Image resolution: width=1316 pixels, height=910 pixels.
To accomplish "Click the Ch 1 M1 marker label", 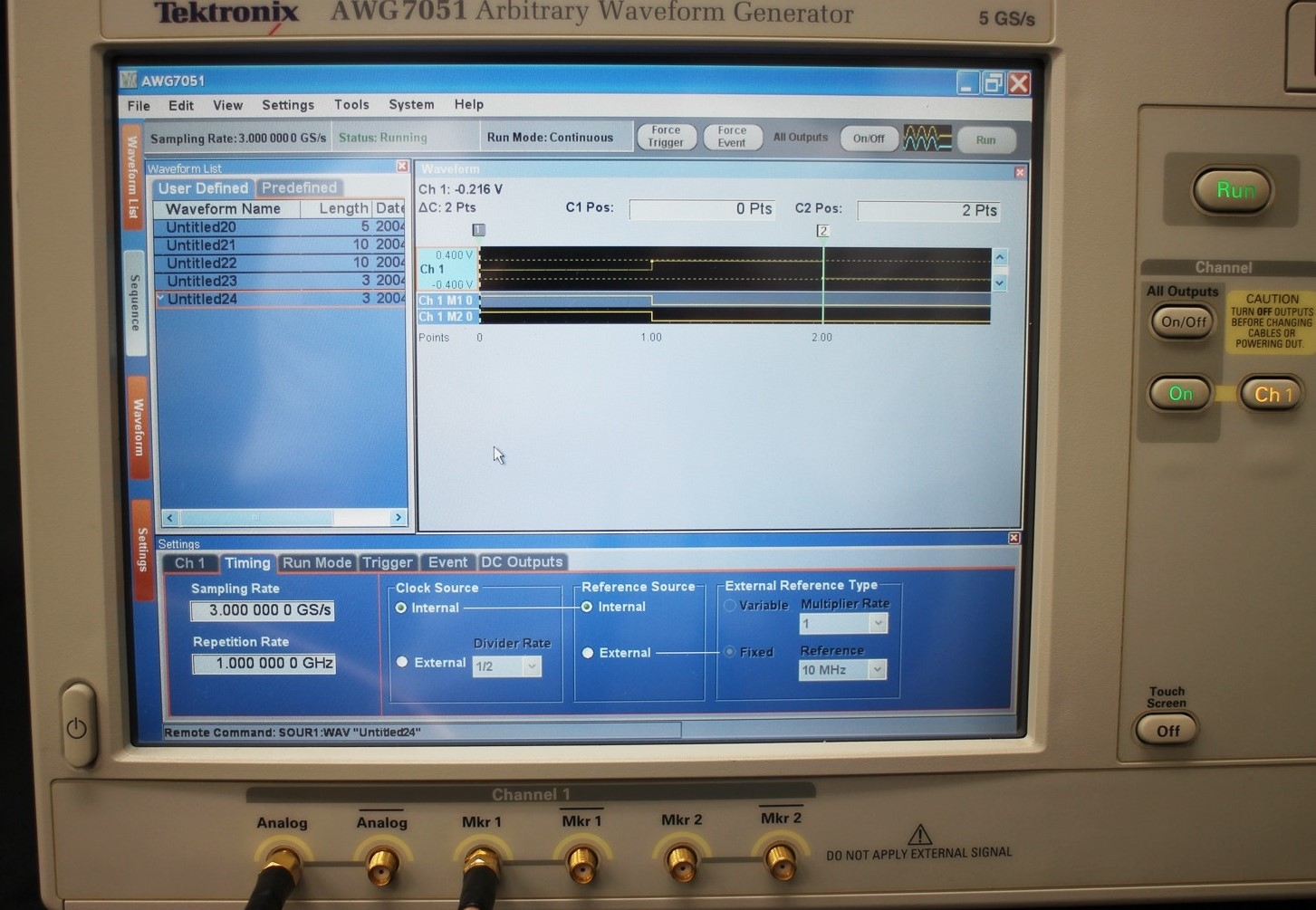I will [447, 301].
